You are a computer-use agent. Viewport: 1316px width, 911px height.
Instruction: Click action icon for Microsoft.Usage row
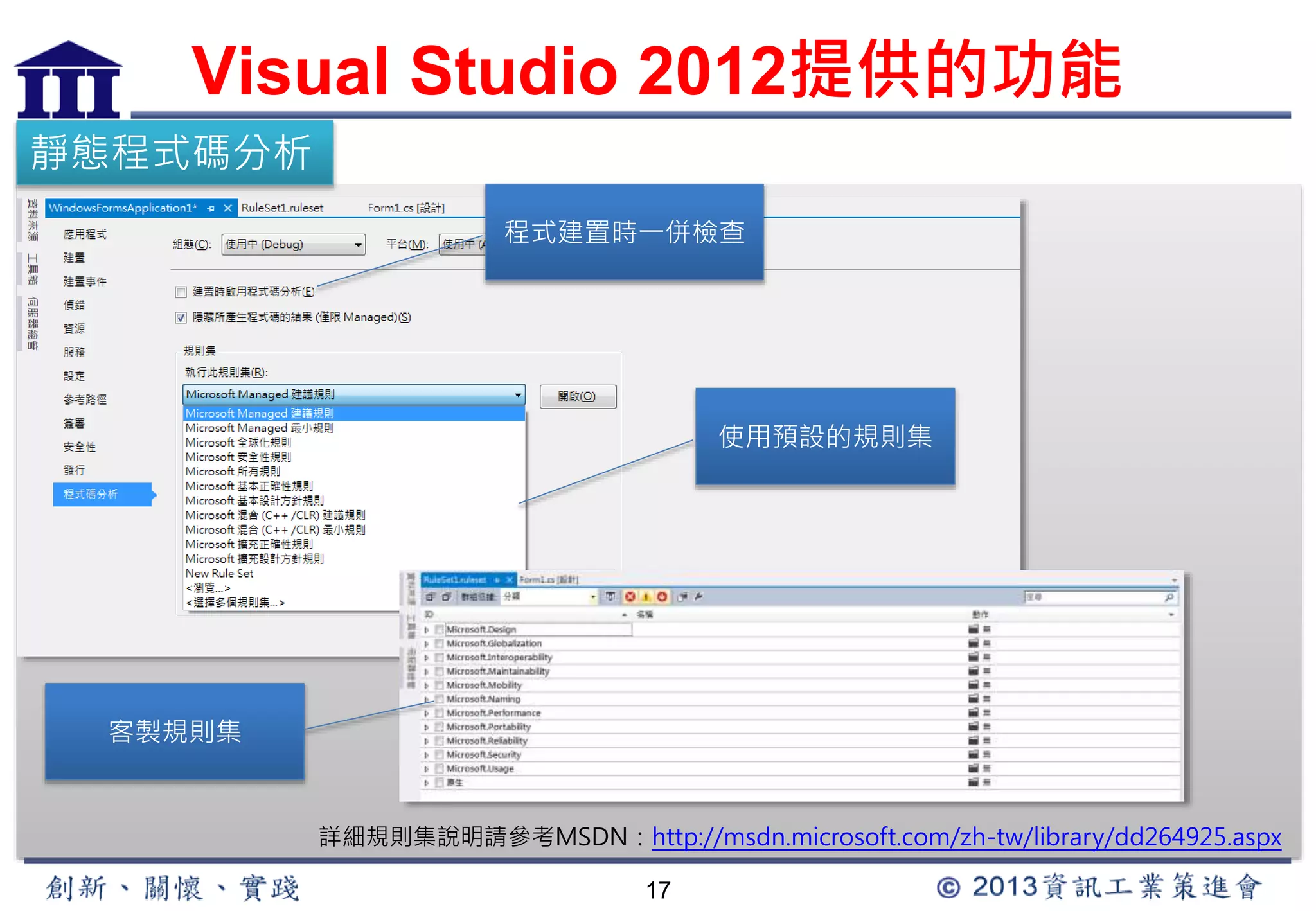974,768
